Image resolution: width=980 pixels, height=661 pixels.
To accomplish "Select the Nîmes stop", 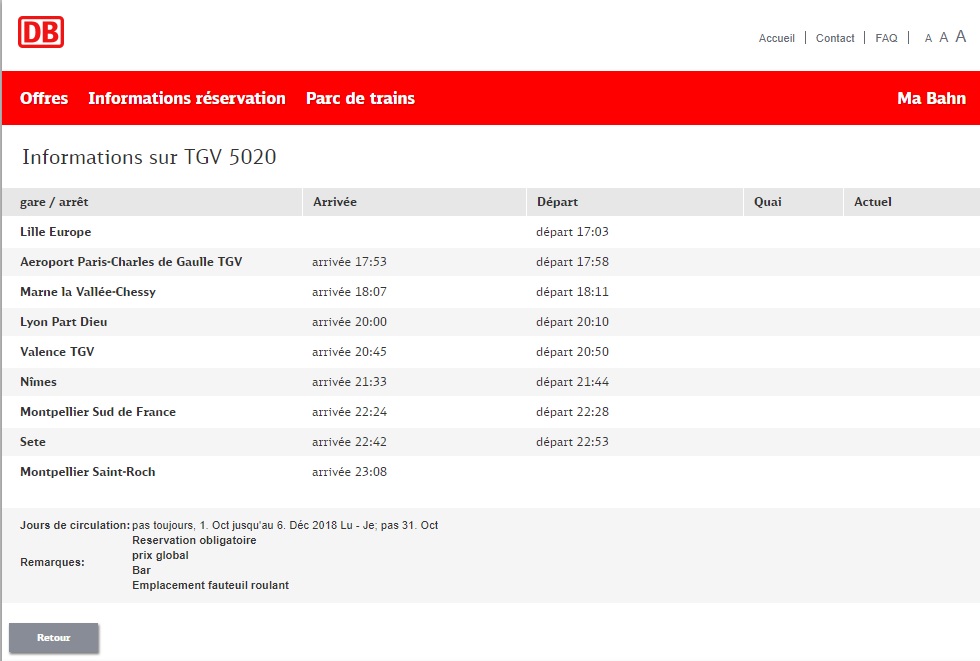I will coord(38,382).
